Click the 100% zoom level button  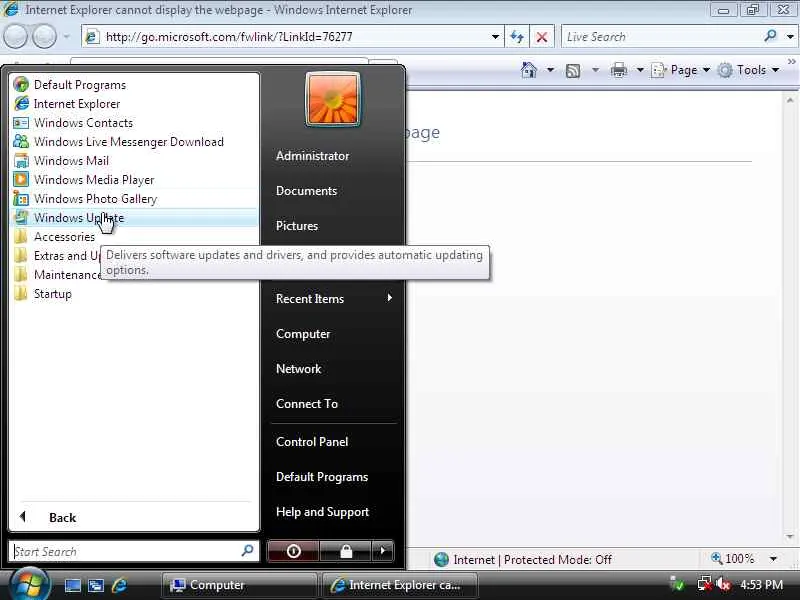pos(733,559)
